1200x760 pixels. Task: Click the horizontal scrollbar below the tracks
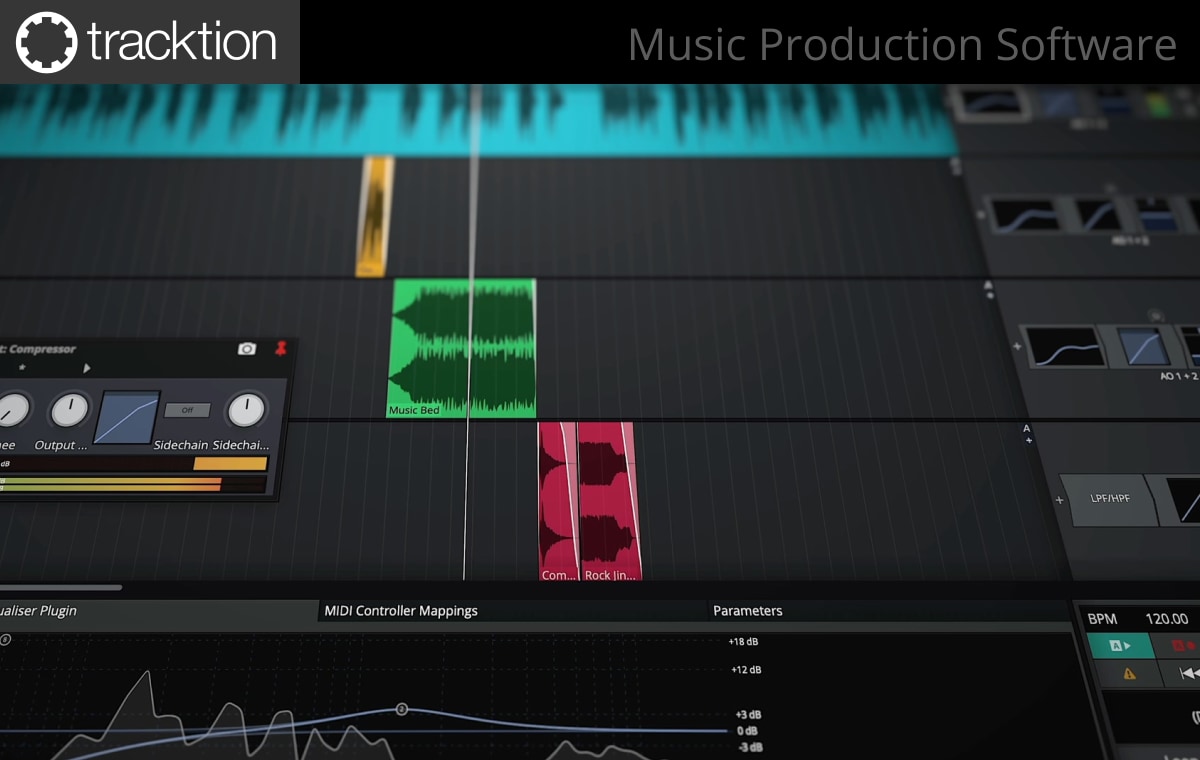(x=60, y=588)
